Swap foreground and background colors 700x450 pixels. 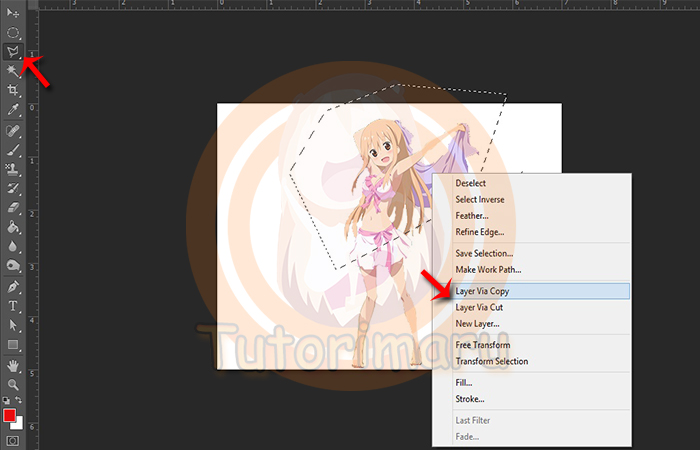18,400
